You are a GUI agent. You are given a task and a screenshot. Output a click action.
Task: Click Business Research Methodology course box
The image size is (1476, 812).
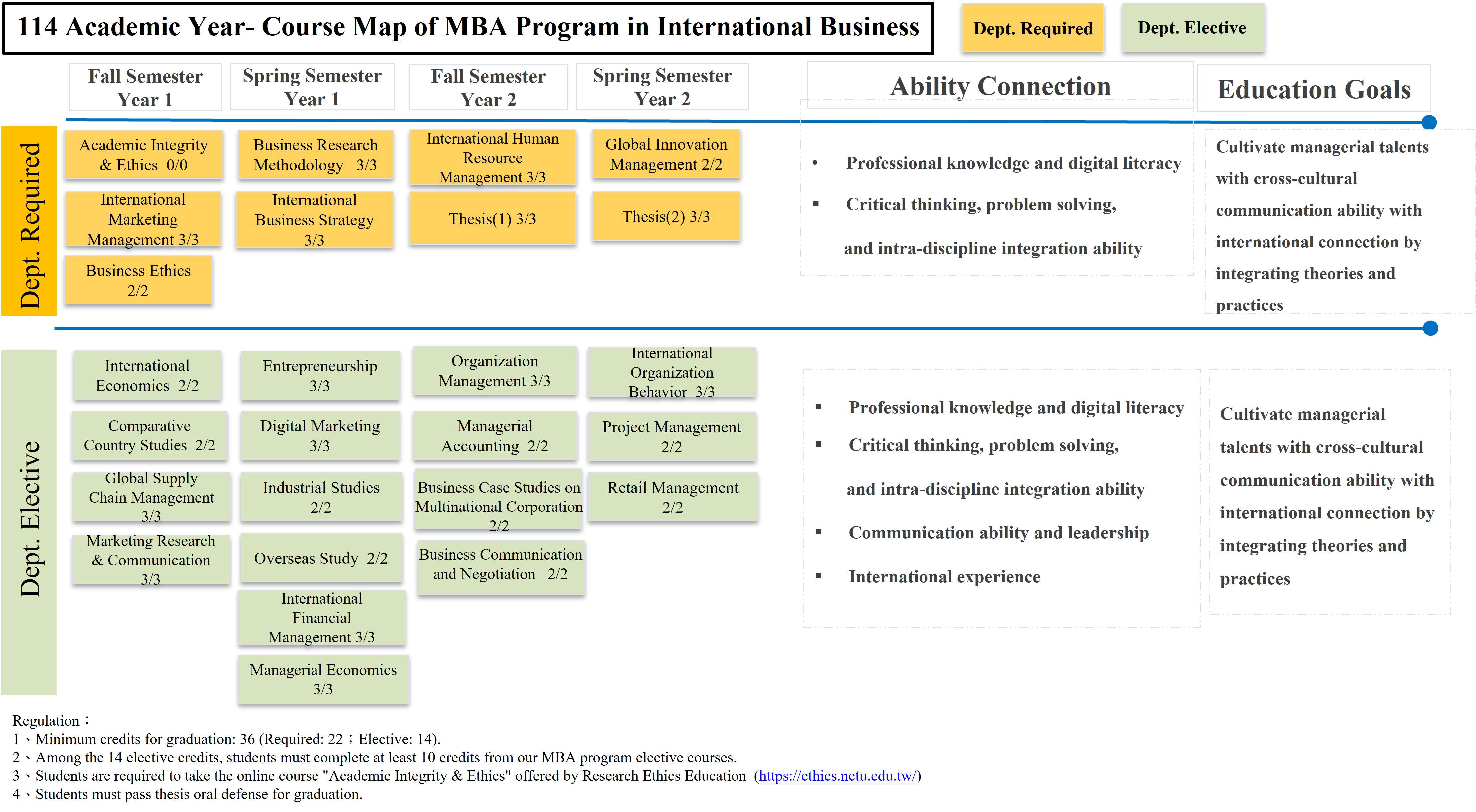pyautogui.click(x=315, y=155)
